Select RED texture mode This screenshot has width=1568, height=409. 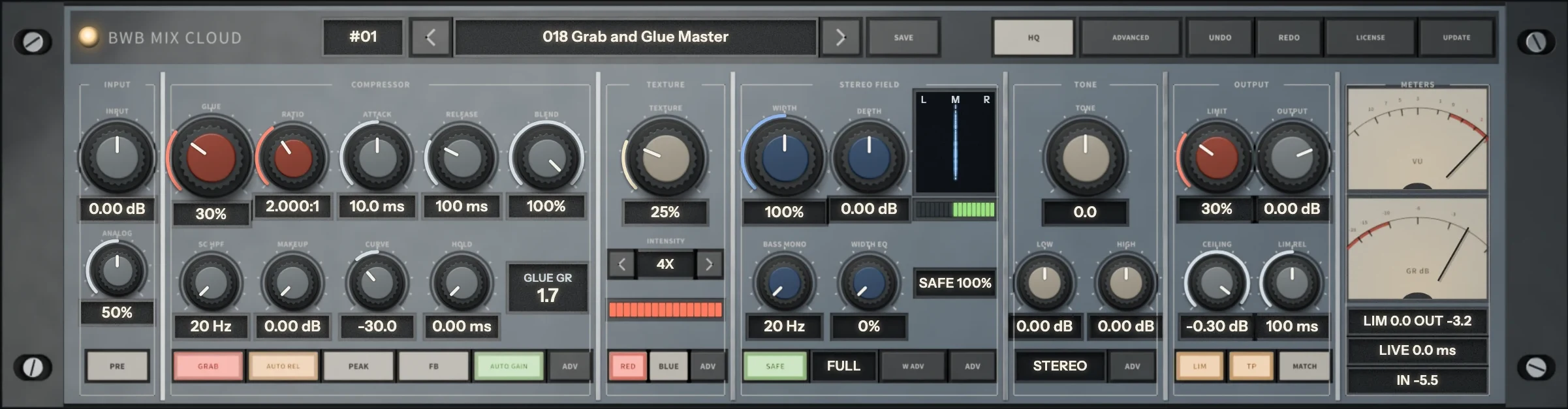tap(628, 366)
